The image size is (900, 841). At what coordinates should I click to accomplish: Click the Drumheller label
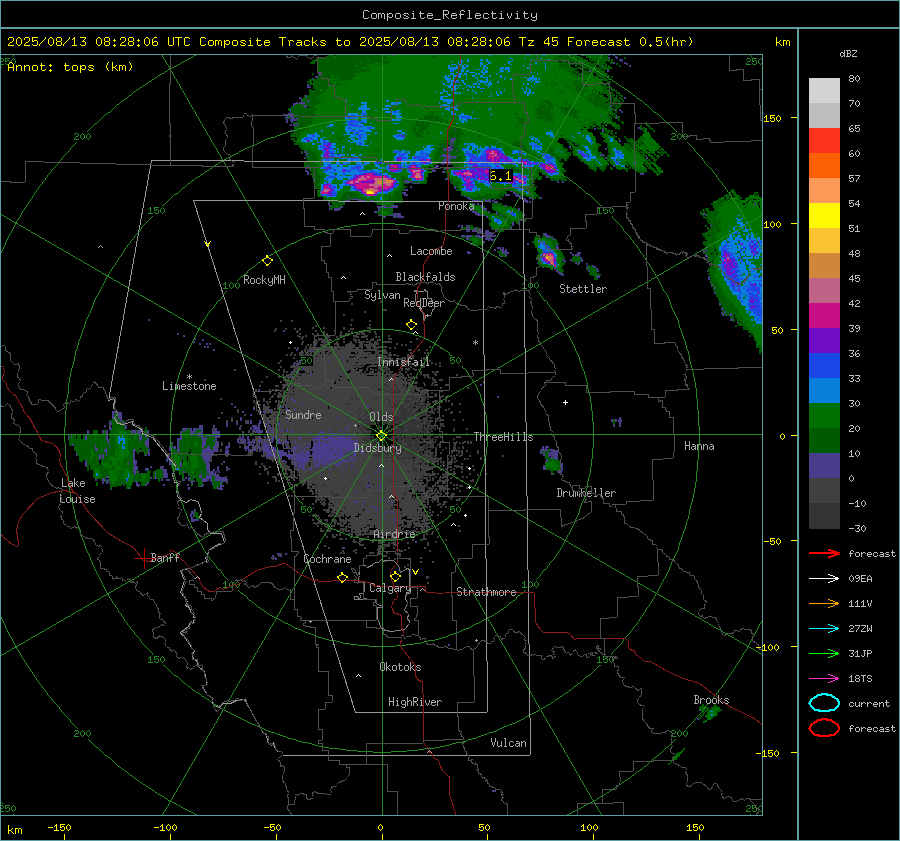[586, 493]
